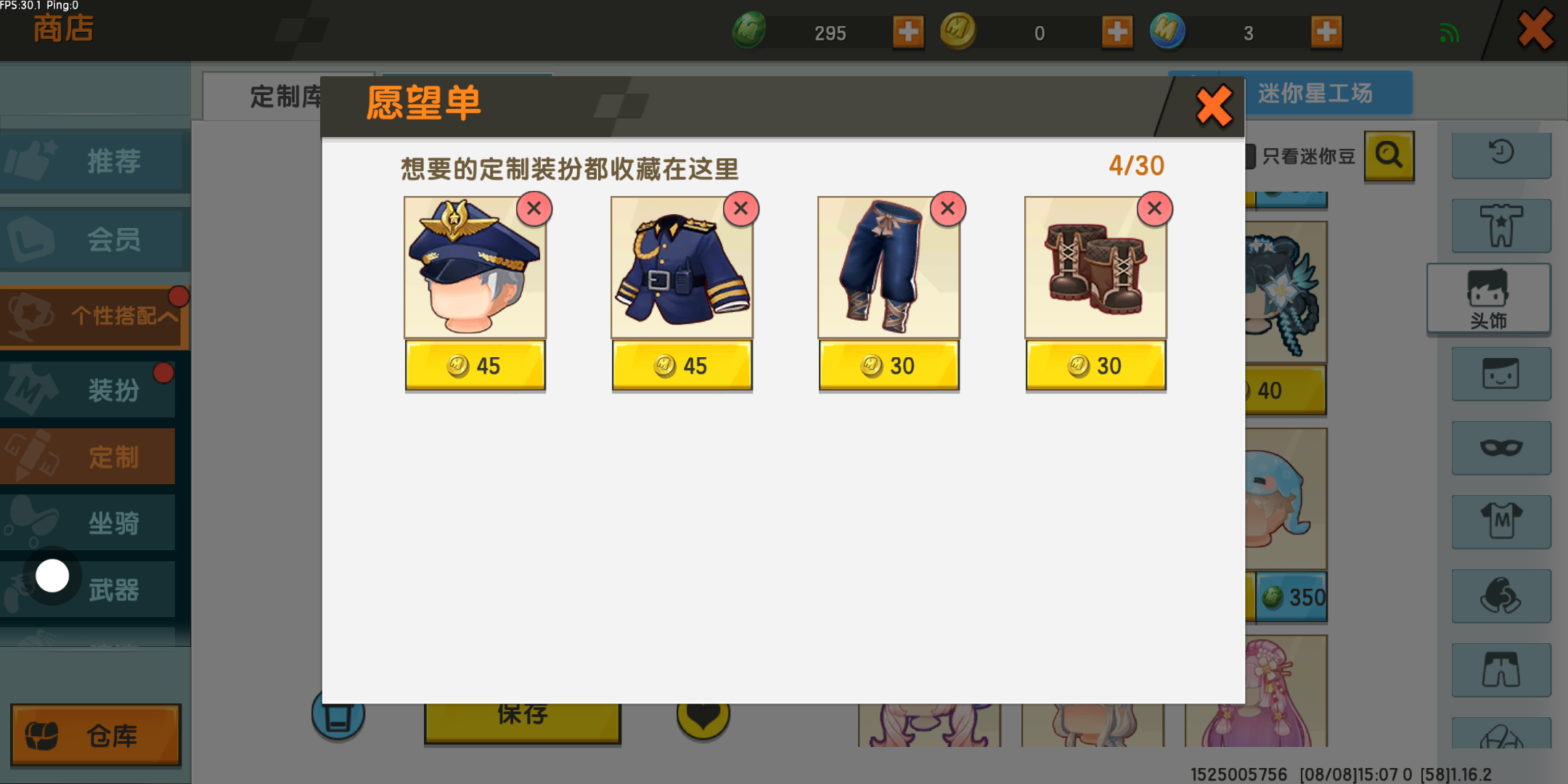This screenshot has height=784, width=1568.
Task: Remove the brown boots from wishlist
Action: pyautogui.click(x=1155, y=209)
